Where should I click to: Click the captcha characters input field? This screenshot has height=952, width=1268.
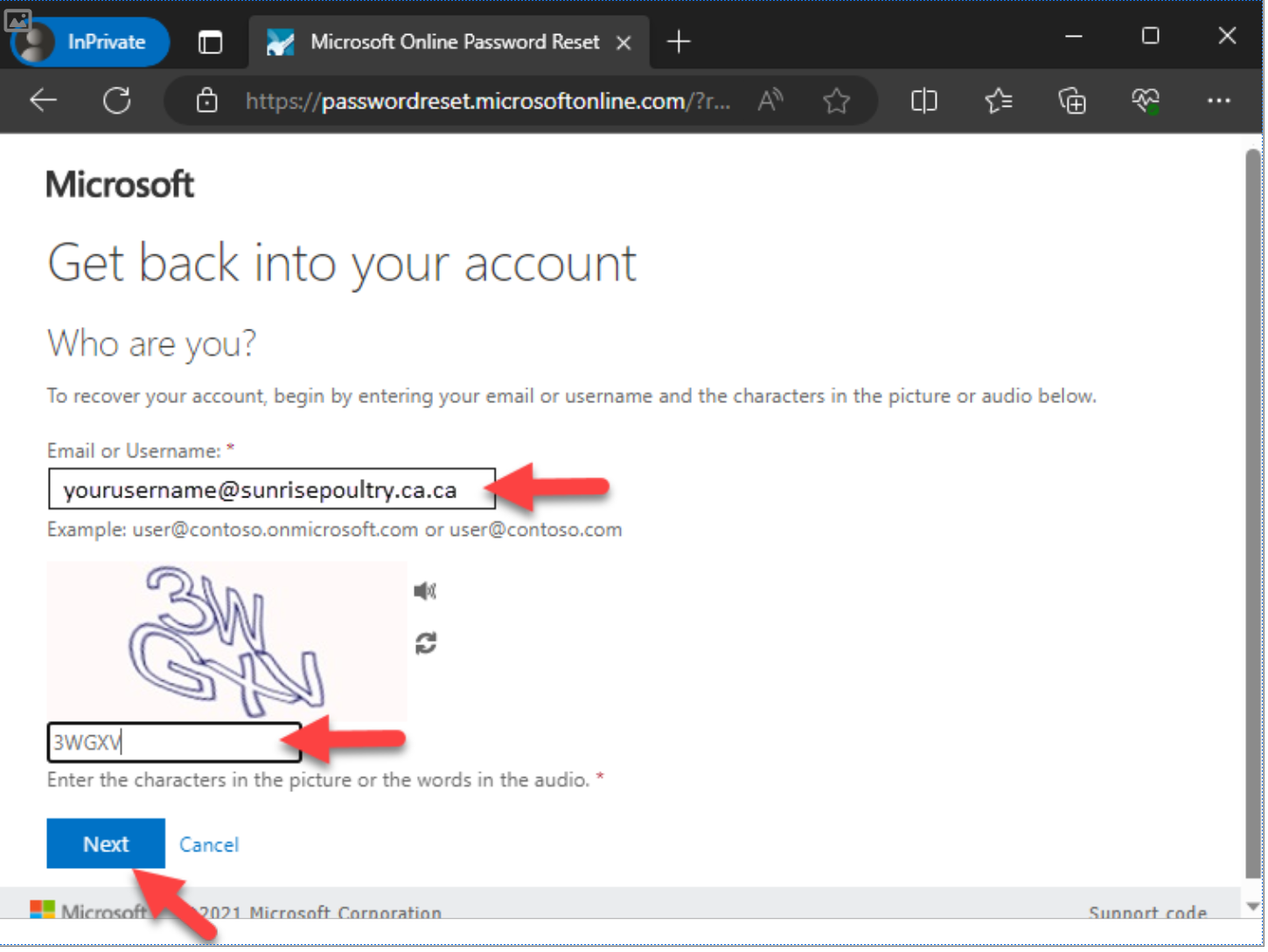(x=174, y=742)
